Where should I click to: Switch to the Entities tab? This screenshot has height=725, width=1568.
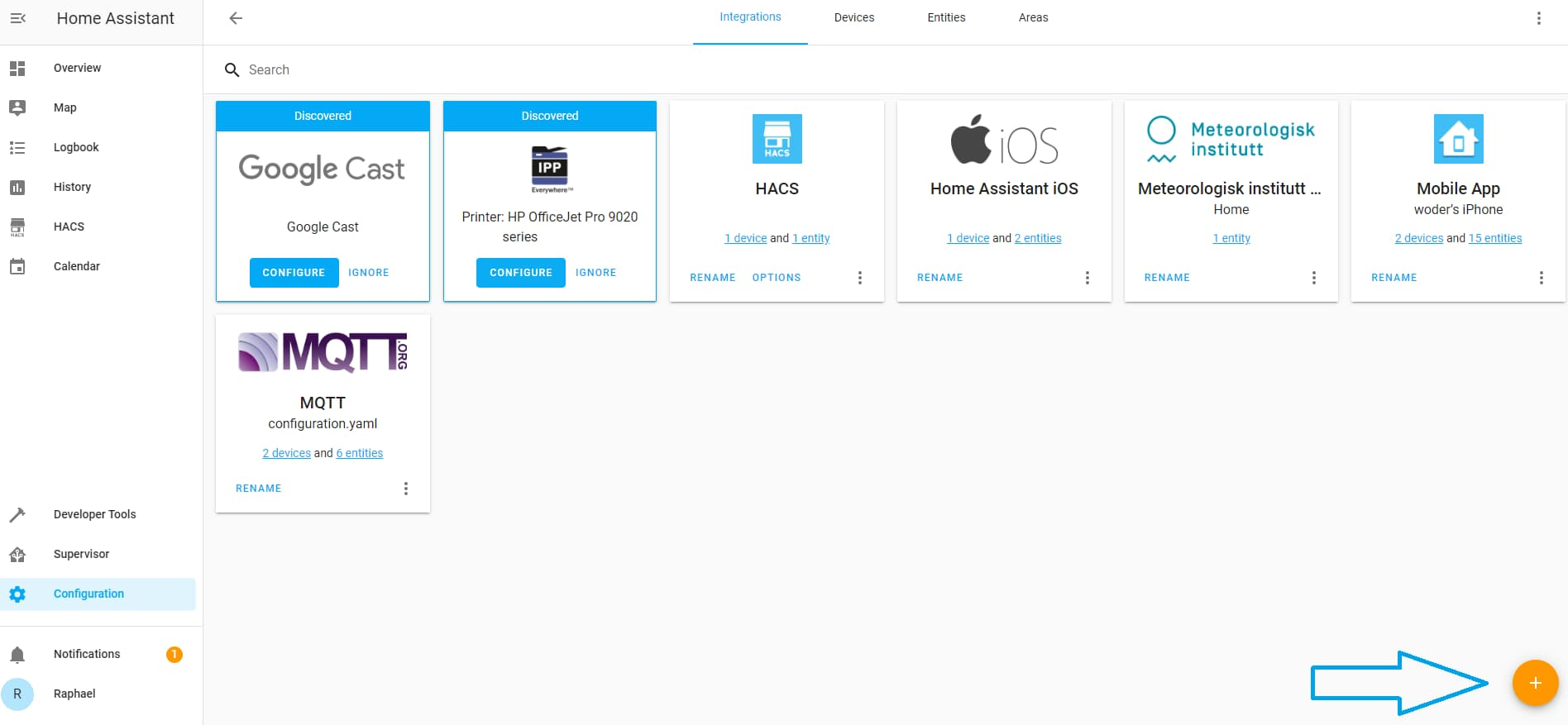coord(946,17)
